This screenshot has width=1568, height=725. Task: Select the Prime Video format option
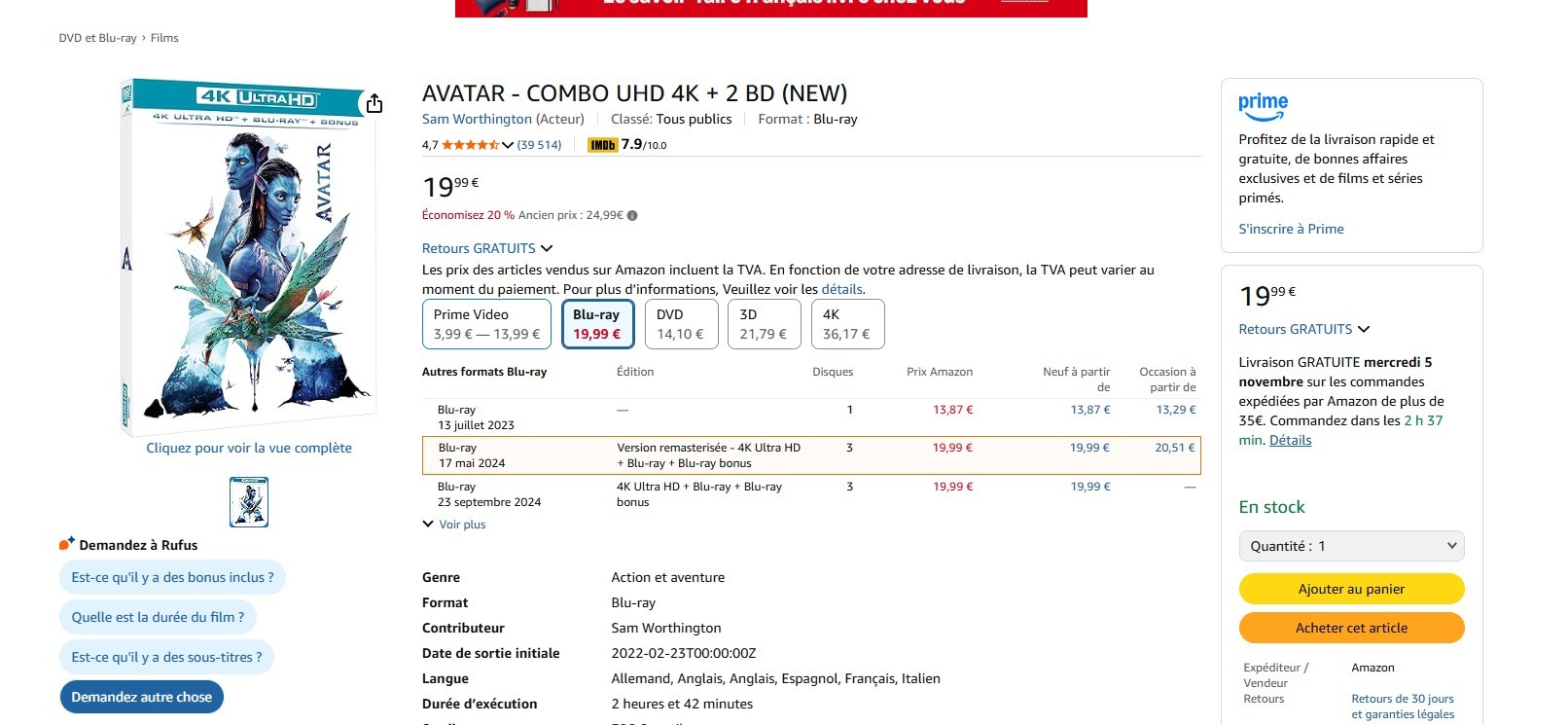486,324
